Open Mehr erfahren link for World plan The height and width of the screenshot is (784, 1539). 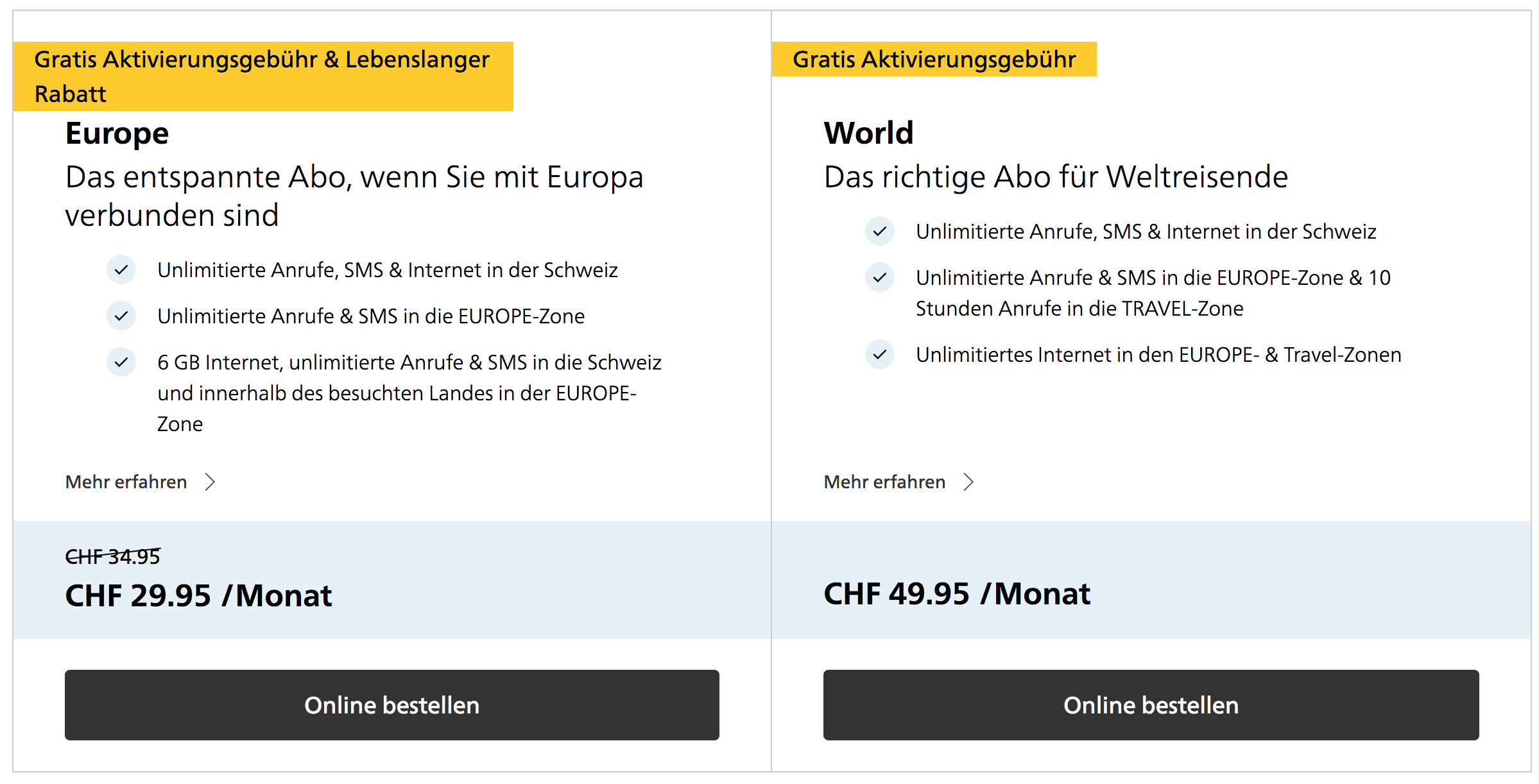[884, 482]
